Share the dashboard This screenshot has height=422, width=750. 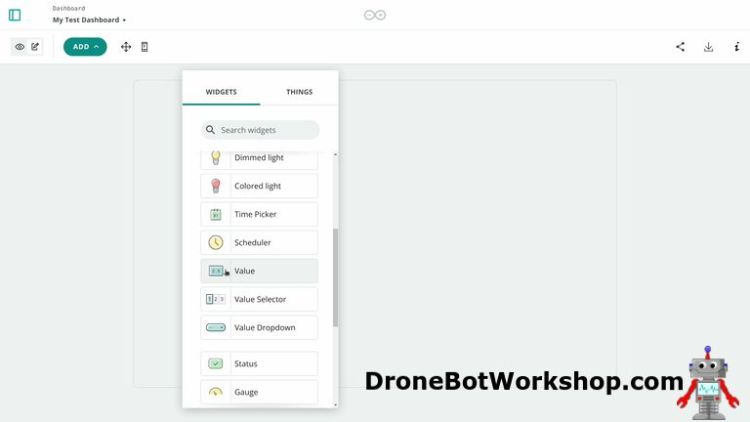tap(680, 47)
